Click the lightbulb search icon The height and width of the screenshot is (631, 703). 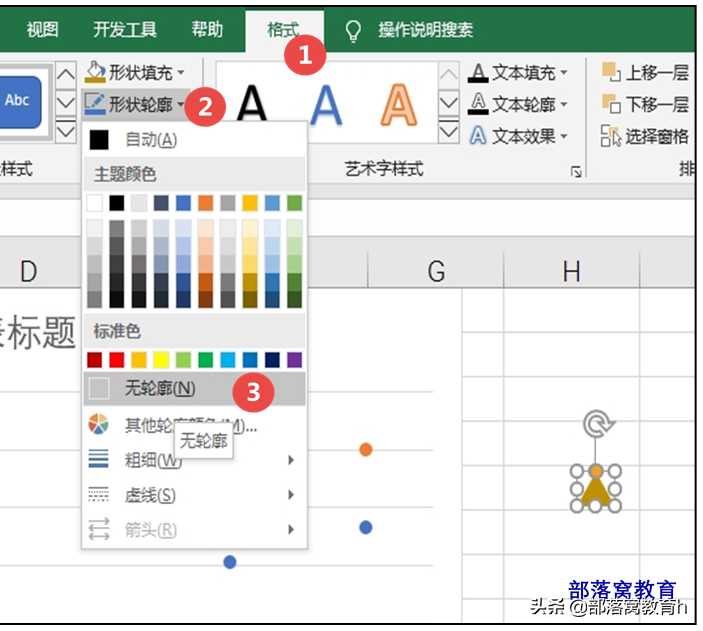pos(353,30)
